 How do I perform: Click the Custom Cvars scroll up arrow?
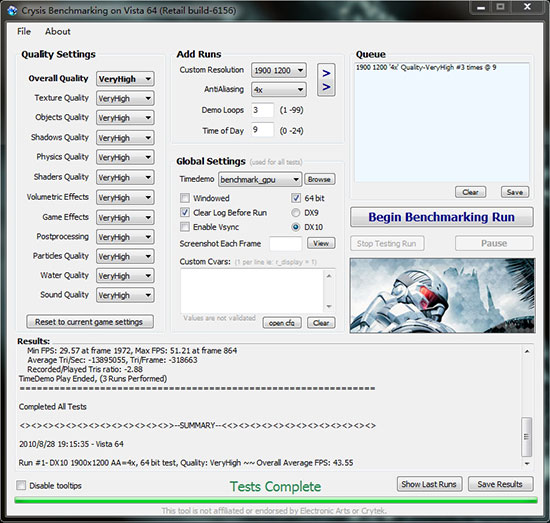[x=329, y=276]
